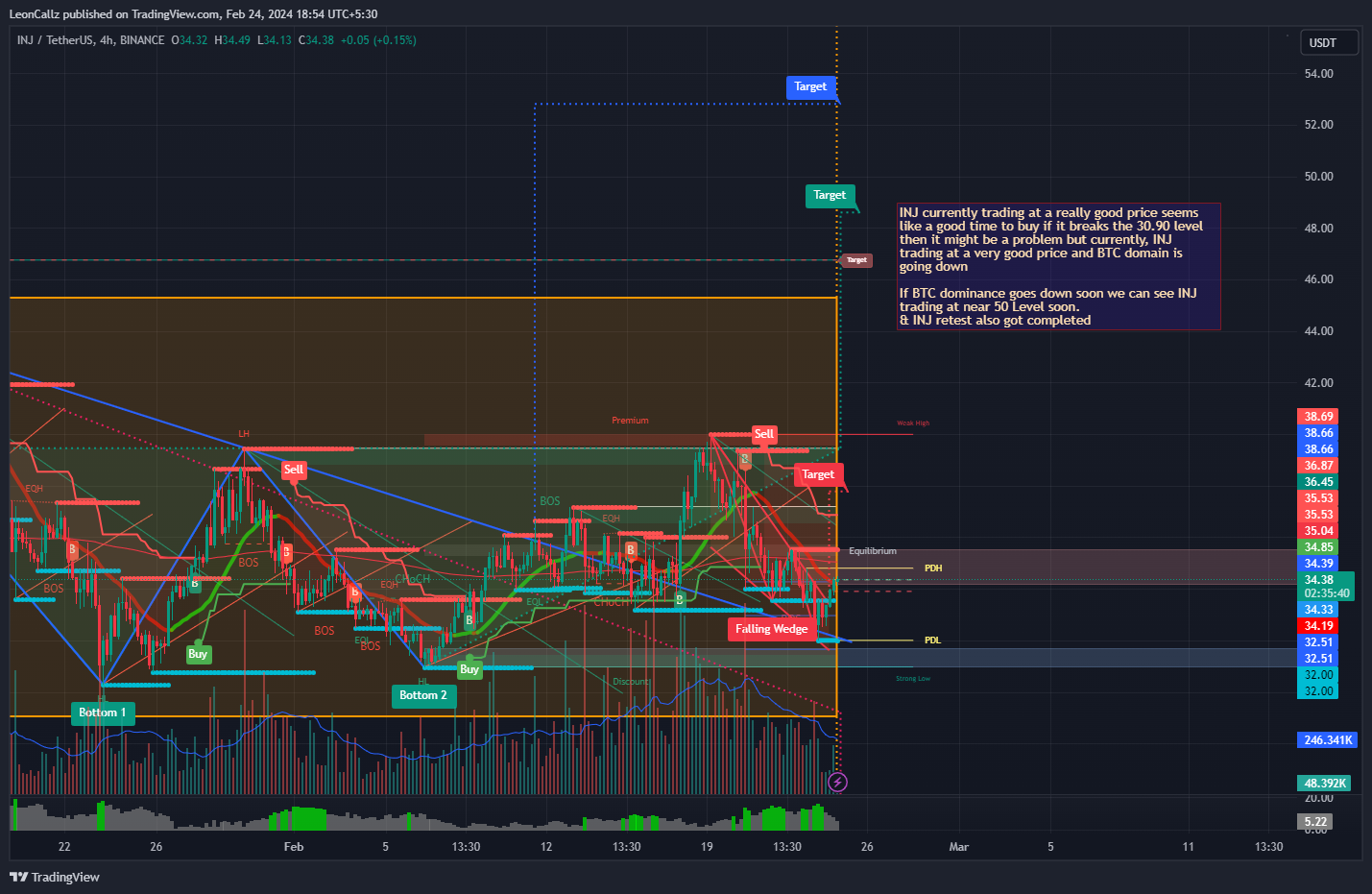Click the close value C34.38
Image resolution: width=1372 pixels, height=894 pixels.
pyautogui.click(x=316, y=40)
